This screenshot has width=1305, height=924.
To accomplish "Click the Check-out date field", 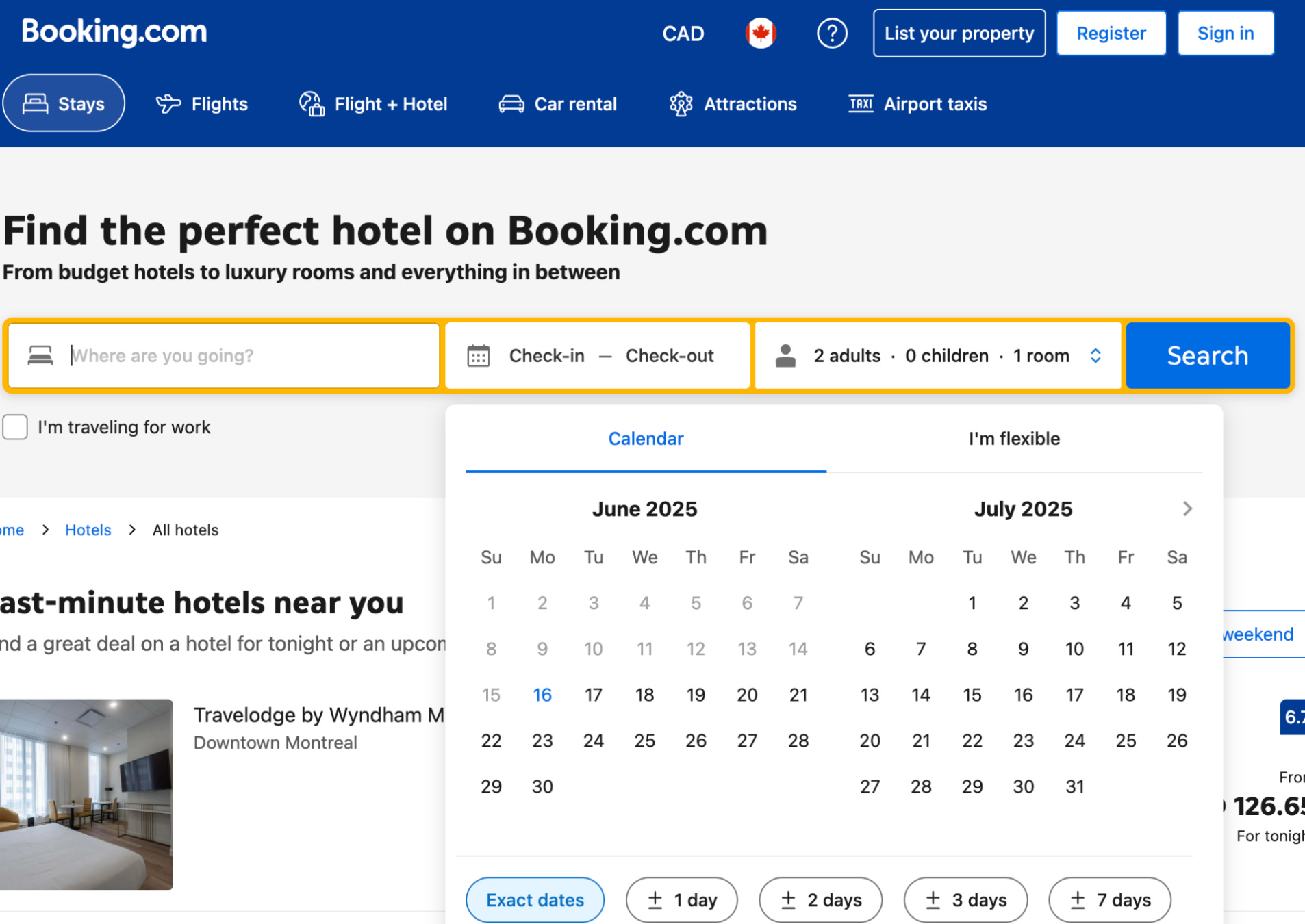I will 670,356.
